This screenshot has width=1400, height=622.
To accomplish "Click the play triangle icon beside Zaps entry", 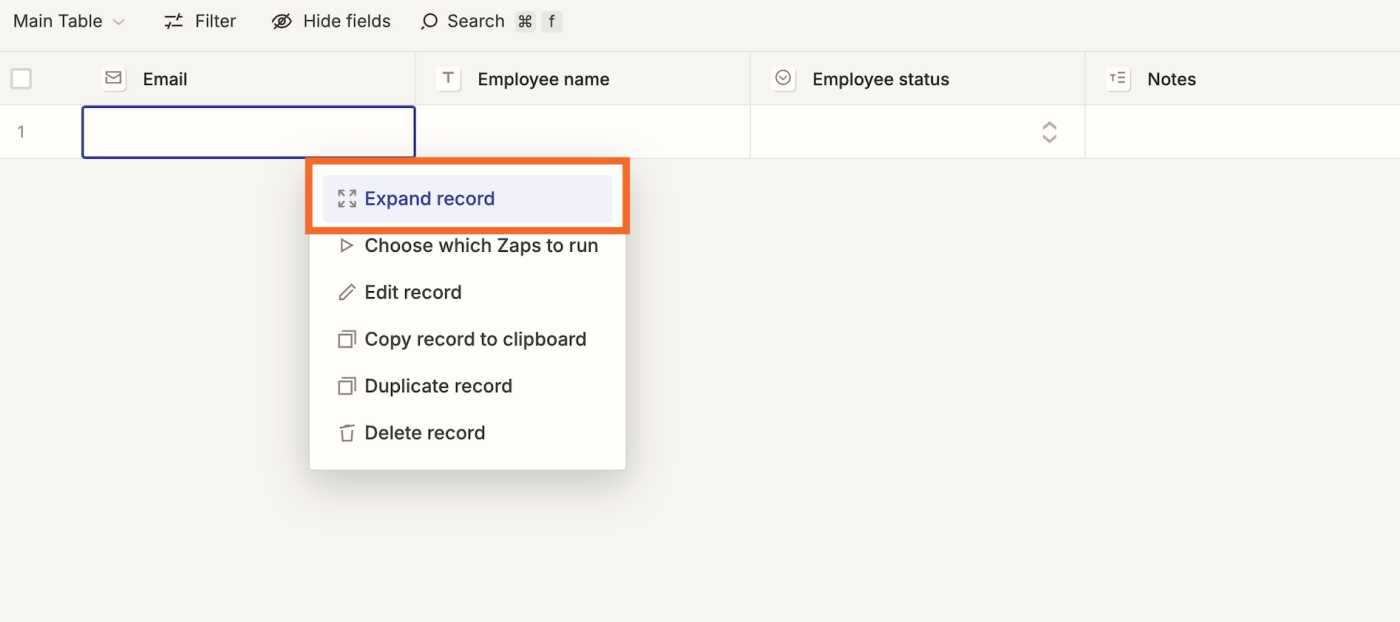I will [346, 245].
